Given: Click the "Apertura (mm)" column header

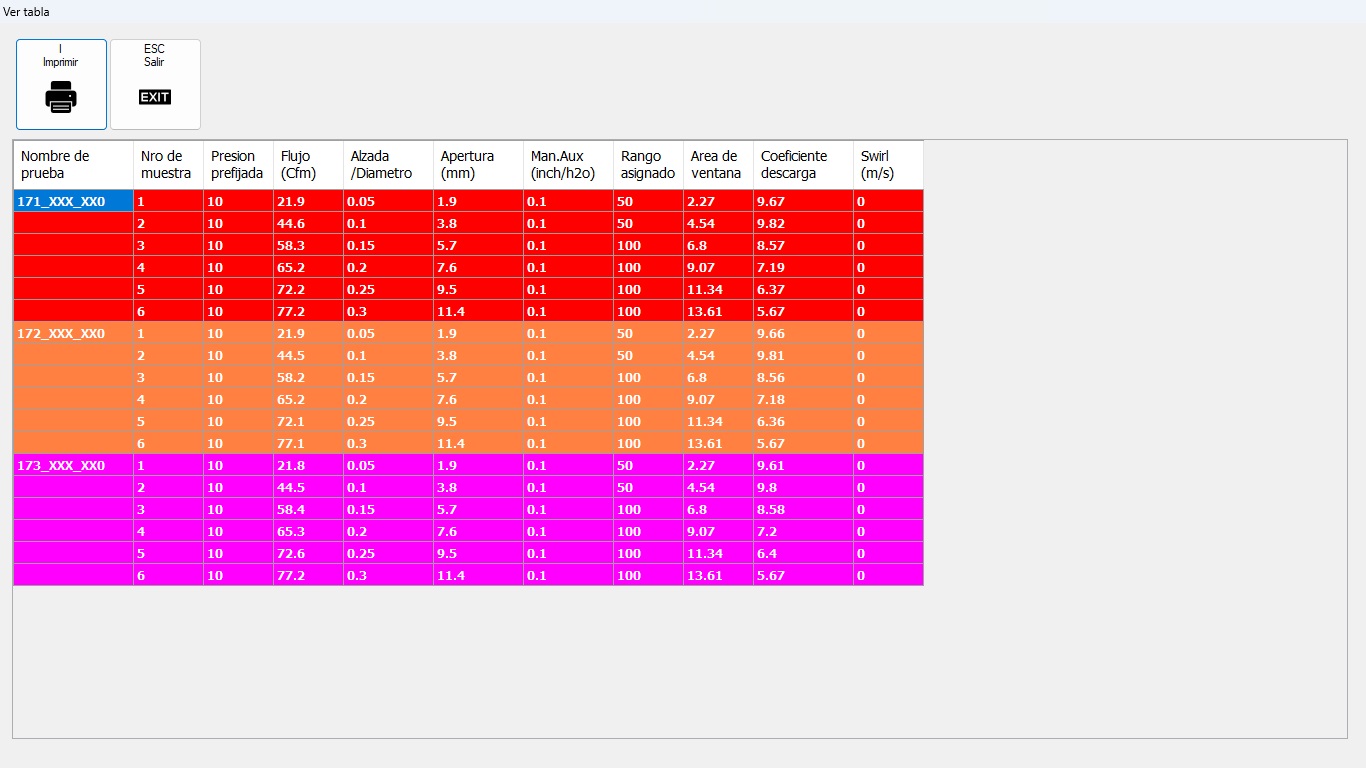Looking at the screenshot, I should coord(478,165).
